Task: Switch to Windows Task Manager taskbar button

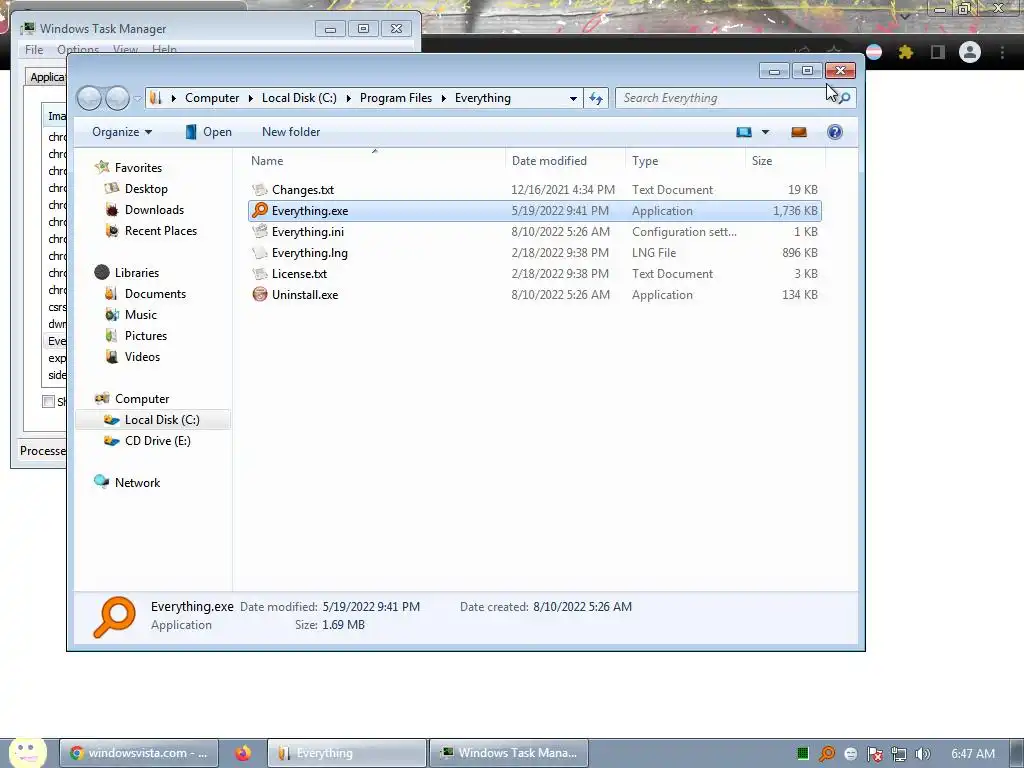Action: (509, 753)
